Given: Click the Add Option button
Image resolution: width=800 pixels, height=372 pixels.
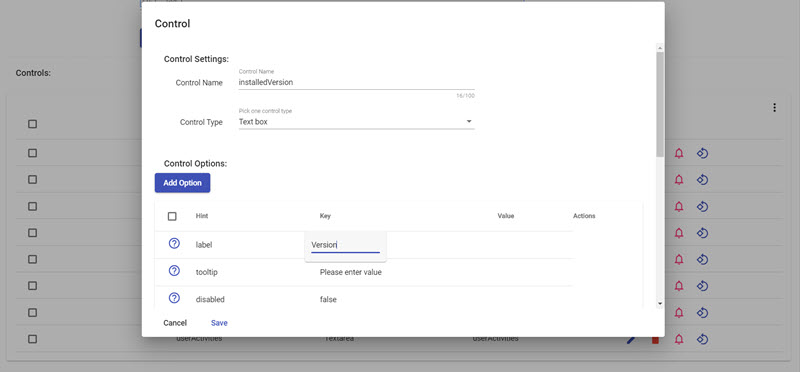Looking at the screenshot, I should [x=182, y=183].
